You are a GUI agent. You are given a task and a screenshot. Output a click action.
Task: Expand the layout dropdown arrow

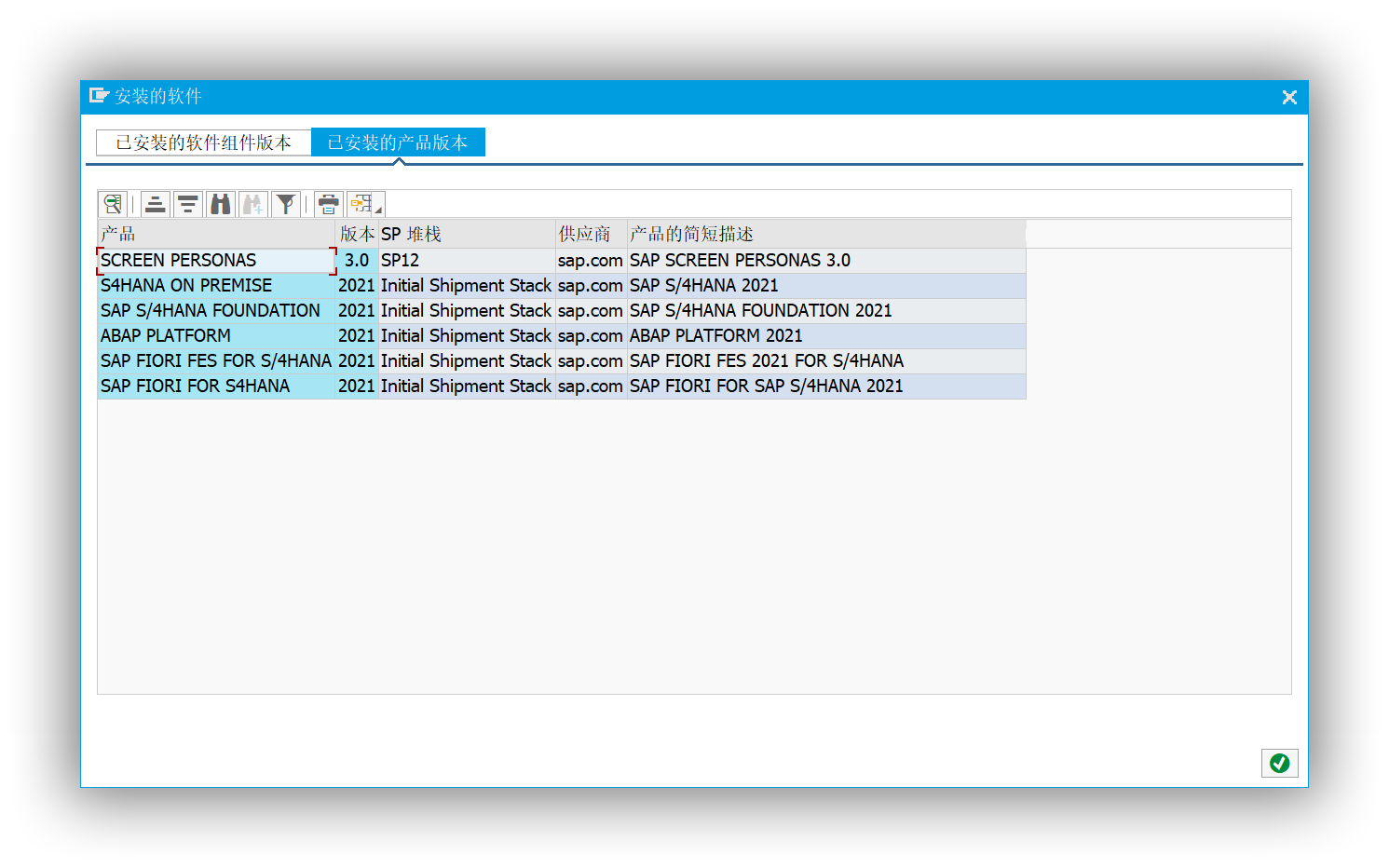379,210
